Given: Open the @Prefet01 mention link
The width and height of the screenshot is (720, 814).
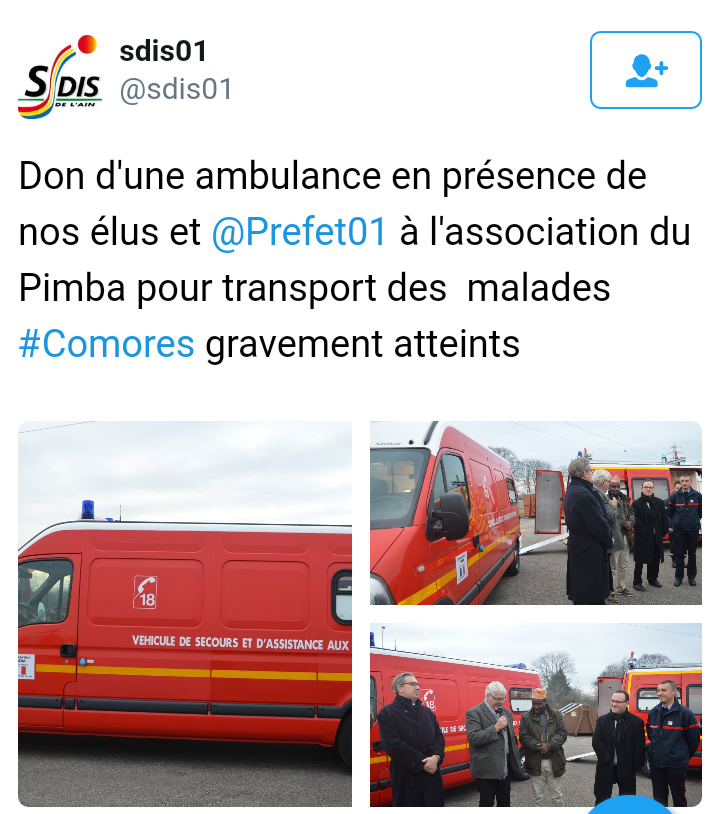Looking at the screenshot, I should 299,232.
